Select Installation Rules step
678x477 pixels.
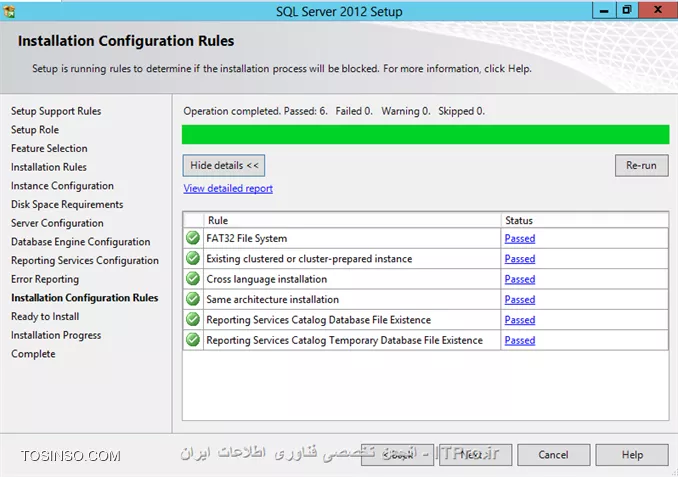coord(48,167)
